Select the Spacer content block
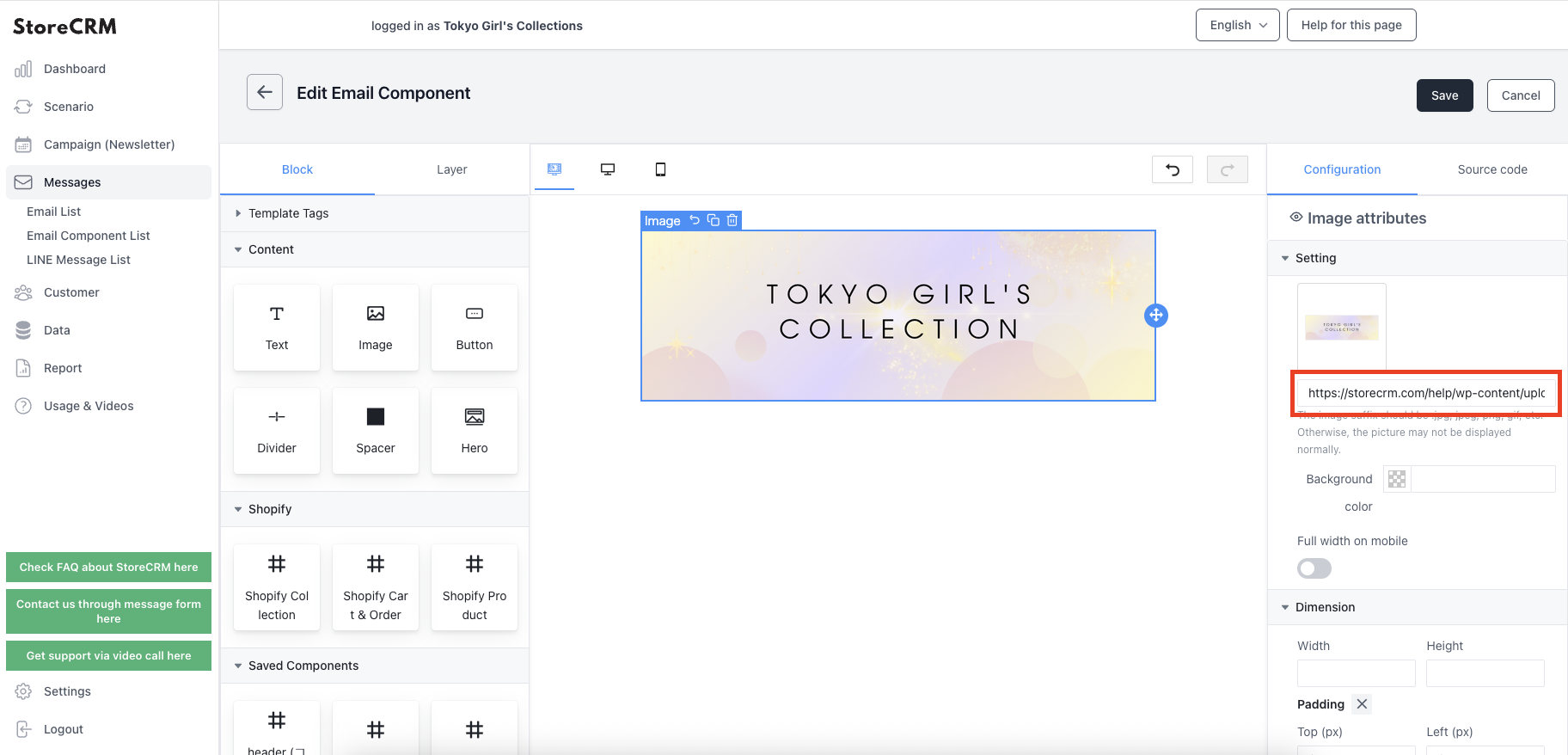Viewport: 1568px width, 755px height. (x=376, y=431)
